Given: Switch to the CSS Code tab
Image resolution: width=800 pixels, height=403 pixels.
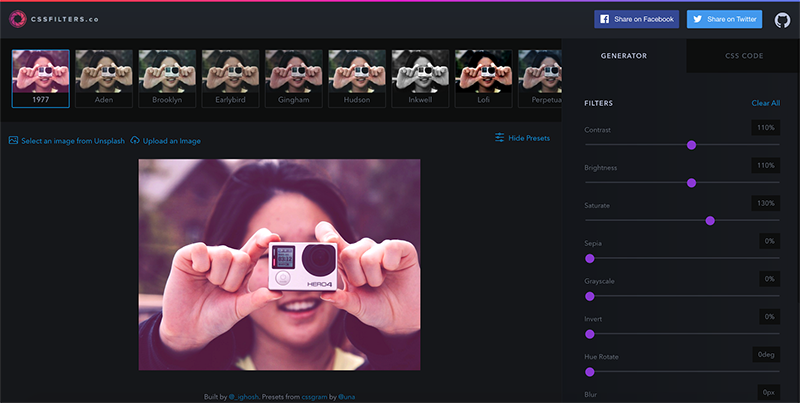Looking at the screenshot, I should tap(743, 56).
